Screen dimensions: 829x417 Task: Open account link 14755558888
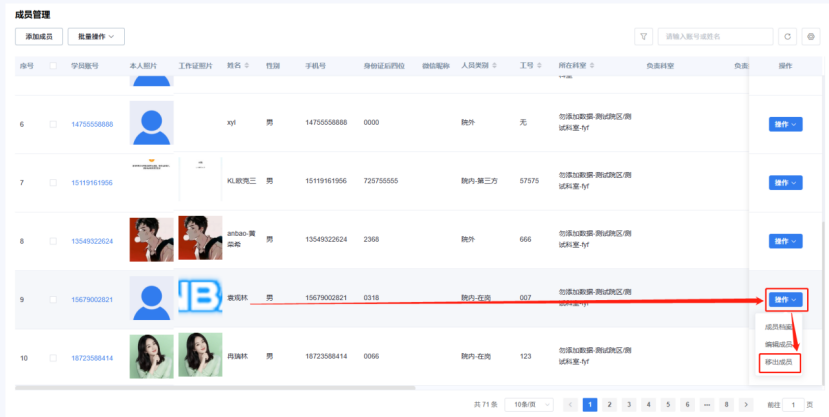tap(92, 124)
